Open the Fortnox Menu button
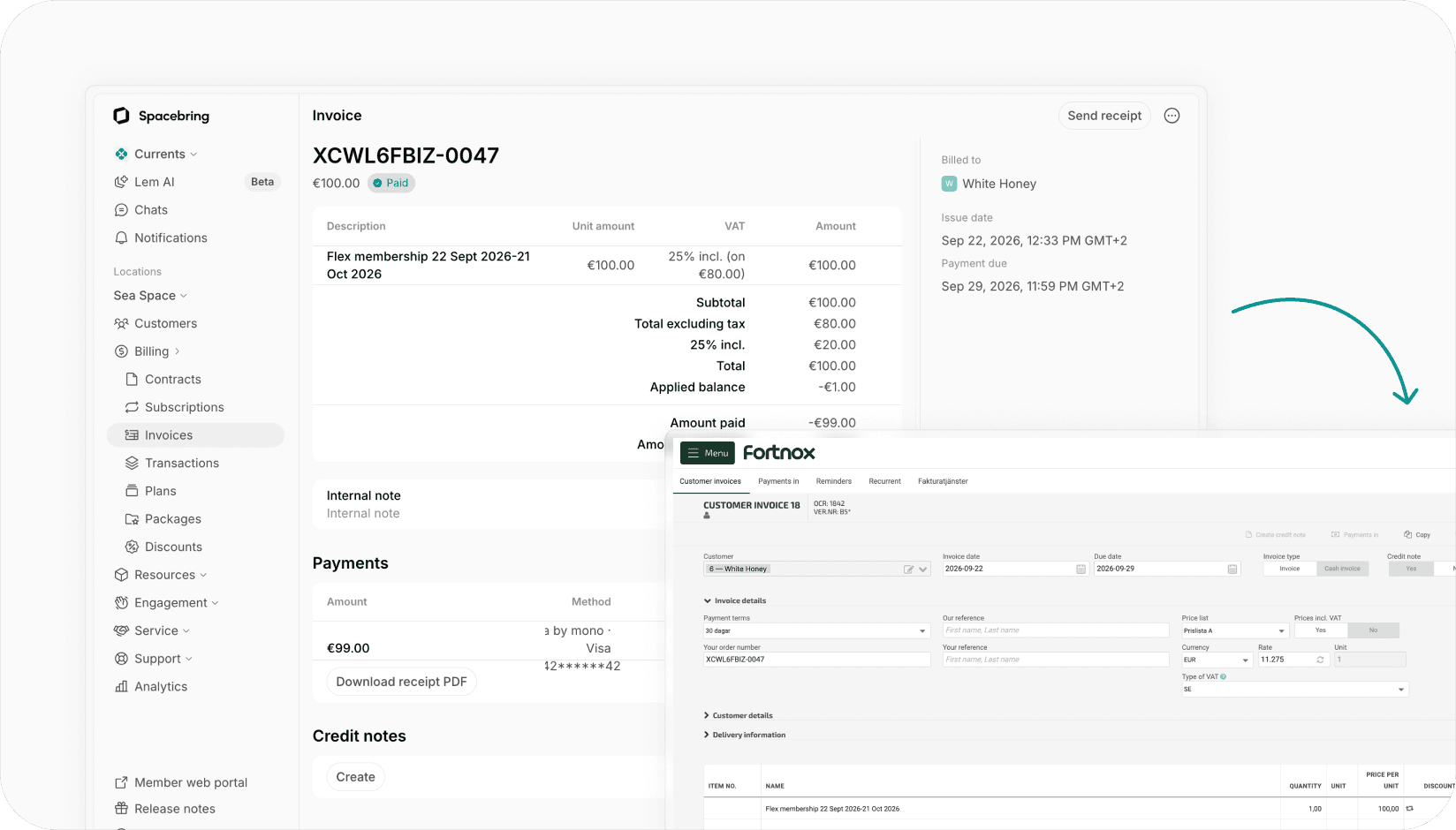1456x830 pixels. point(708,453)
